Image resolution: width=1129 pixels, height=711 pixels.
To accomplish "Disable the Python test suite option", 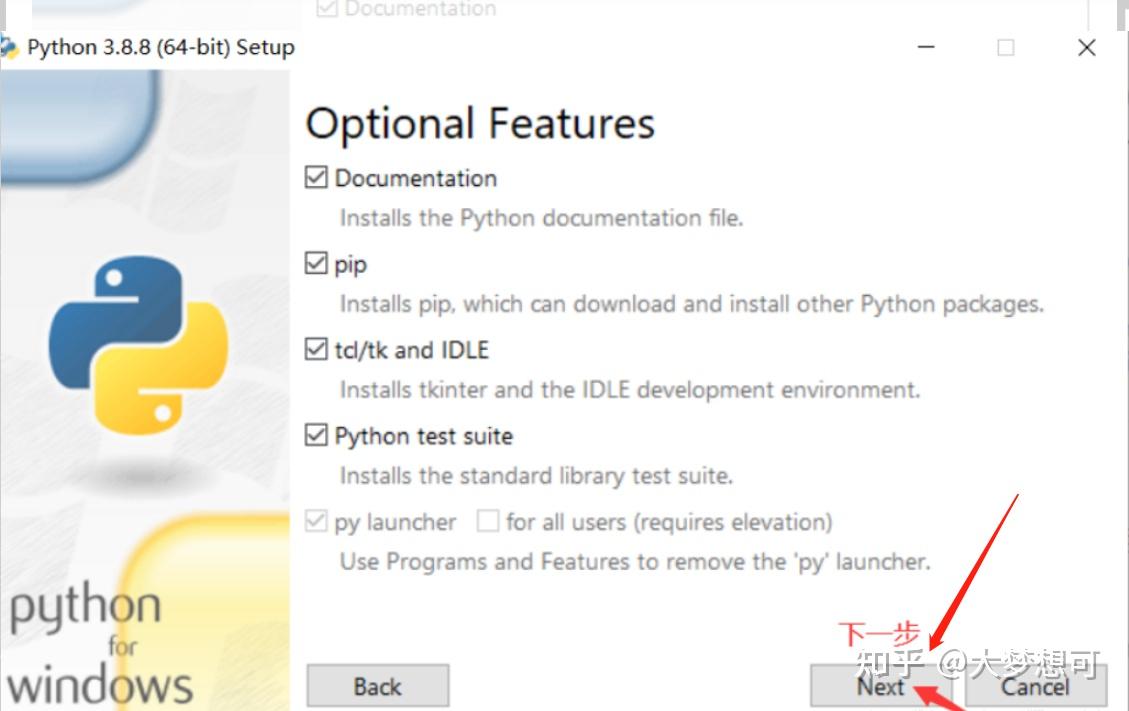I will tap(316, 435).
